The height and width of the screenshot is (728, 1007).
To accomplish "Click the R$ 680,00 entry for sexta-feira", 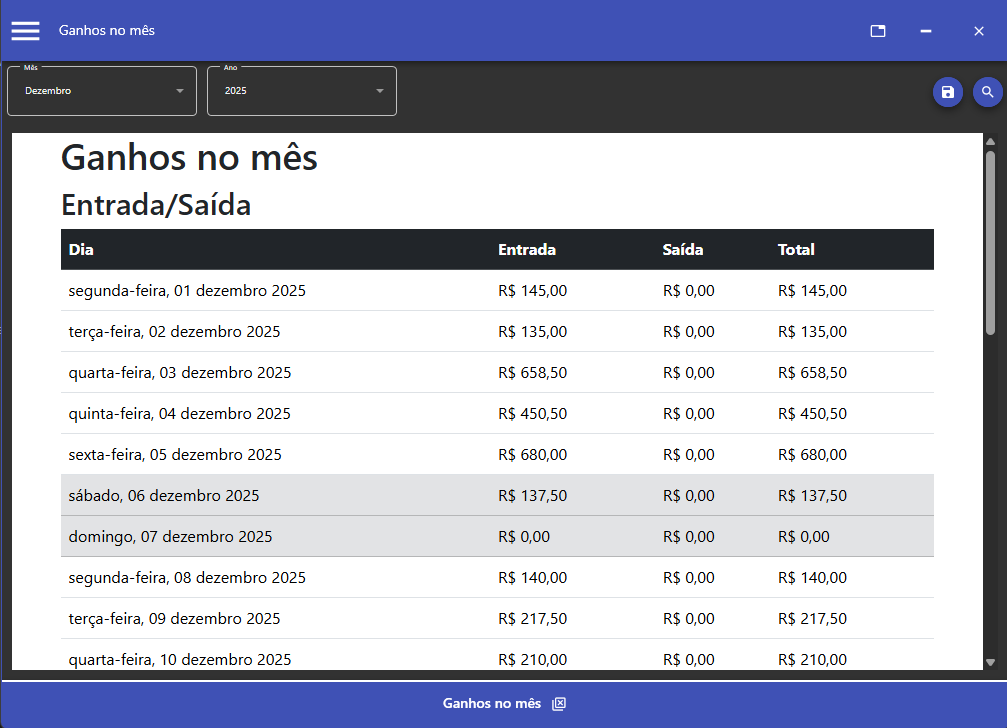I will tap(532, 454).
